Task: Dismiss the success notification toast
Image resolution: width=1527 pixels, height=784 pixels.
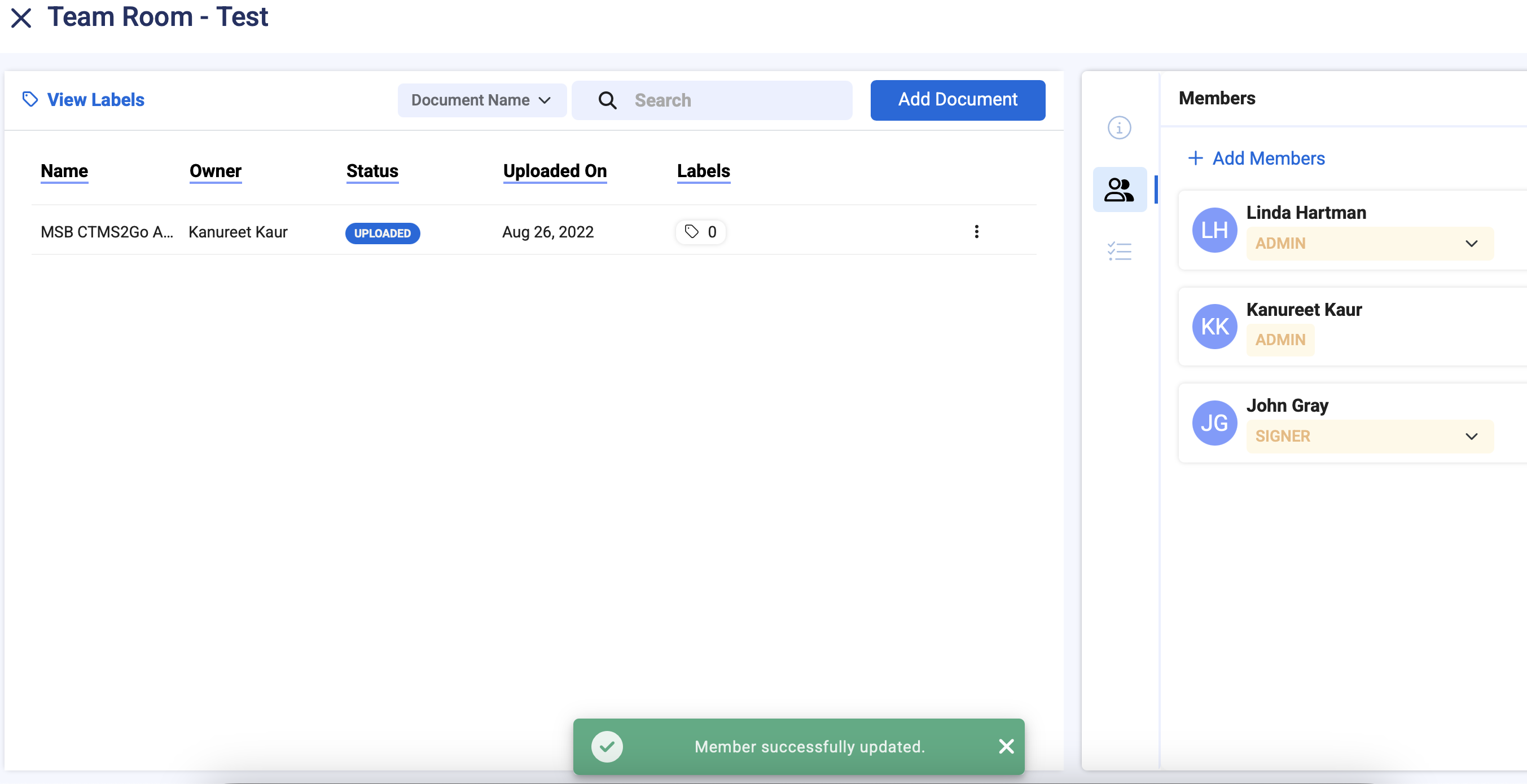Action: click(x=1006, y=746)
